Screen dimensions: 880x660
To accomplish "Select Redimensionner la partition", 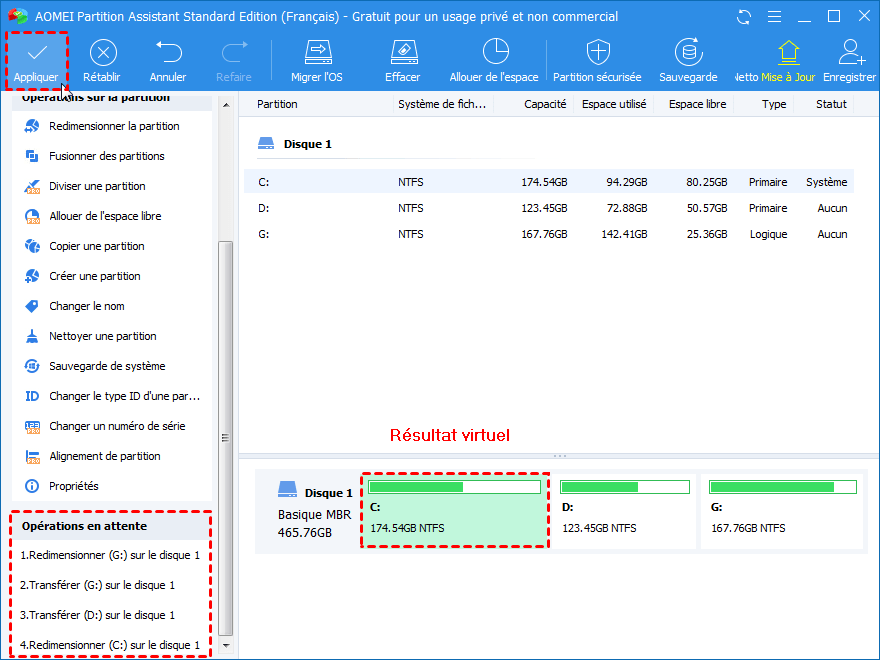I will 112,126.
